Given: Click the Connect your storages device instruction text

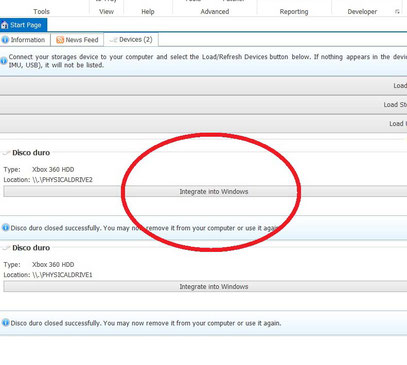Looking at the screenshot, I should [x=208, y=61].
